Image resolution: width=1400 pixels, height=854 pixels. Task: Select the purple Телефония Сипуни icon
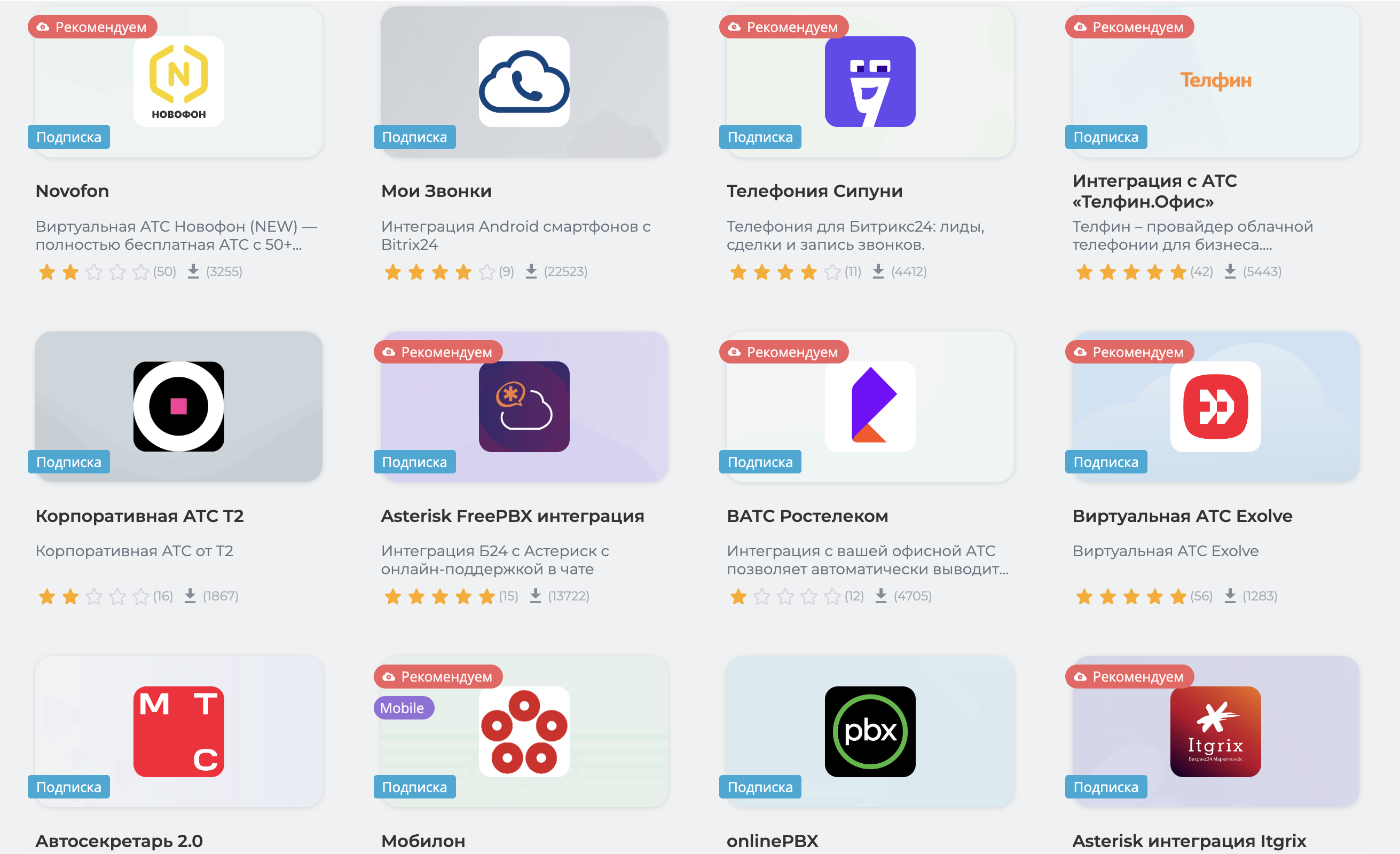coord(870,81)
